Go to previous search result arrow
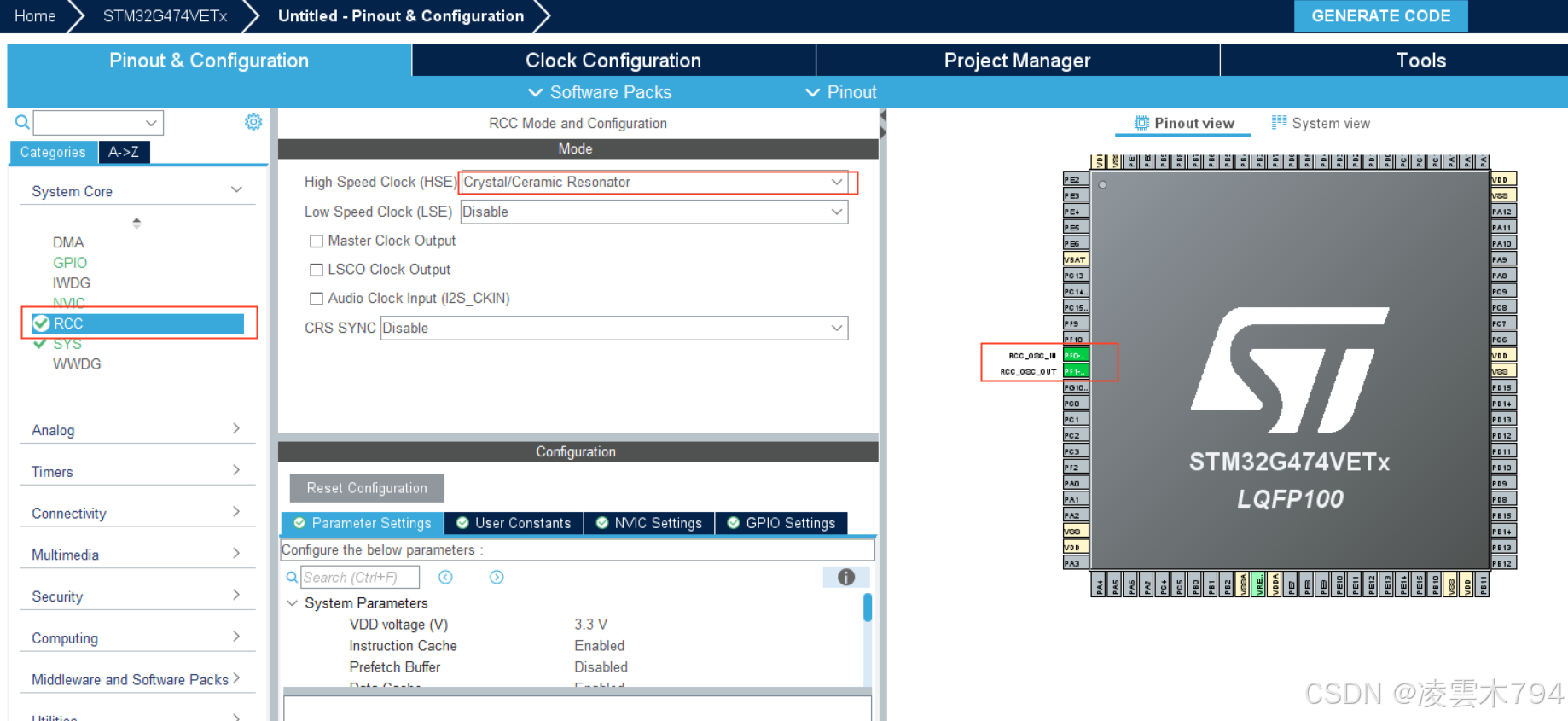Viewport: 1568px width, 721px height. (x=445, y=578)
